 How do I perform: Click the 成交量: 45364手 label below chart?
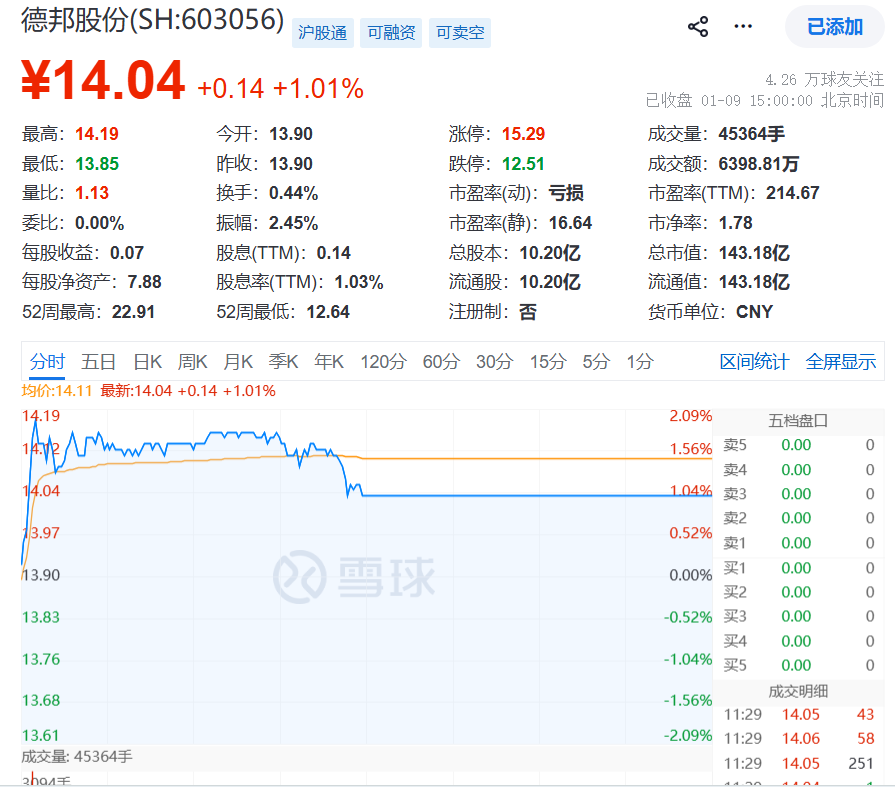click(x=76, y=757)
